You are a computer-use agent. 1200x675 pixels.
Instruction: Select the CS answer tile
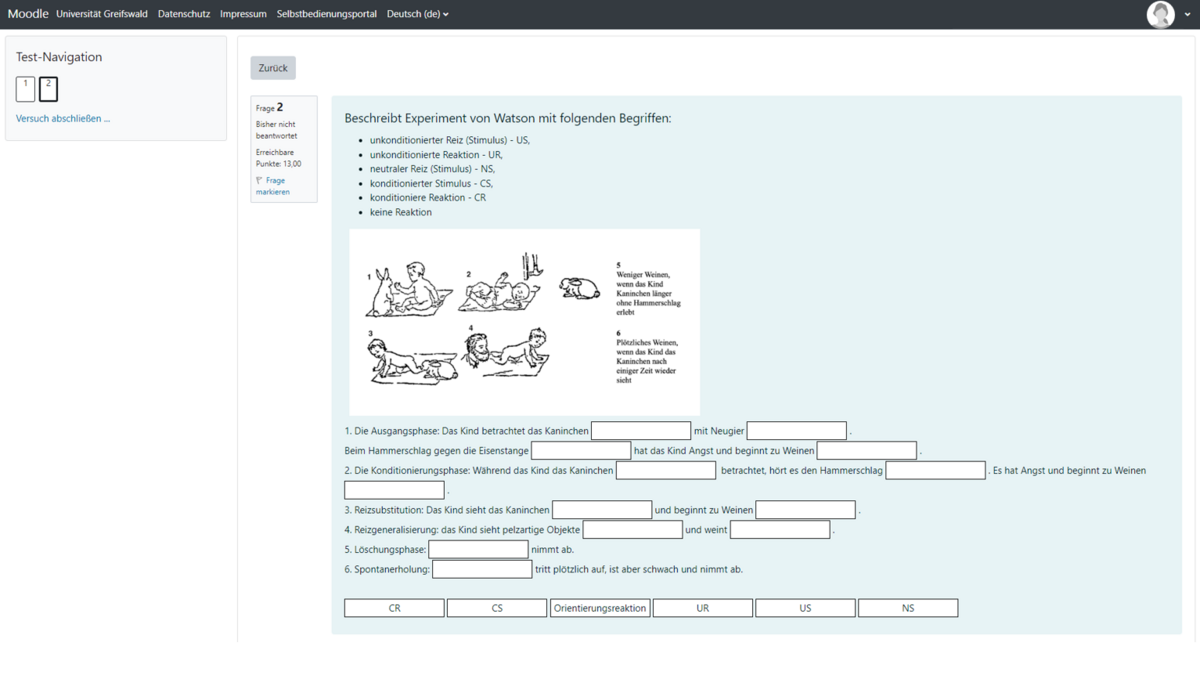497,608
